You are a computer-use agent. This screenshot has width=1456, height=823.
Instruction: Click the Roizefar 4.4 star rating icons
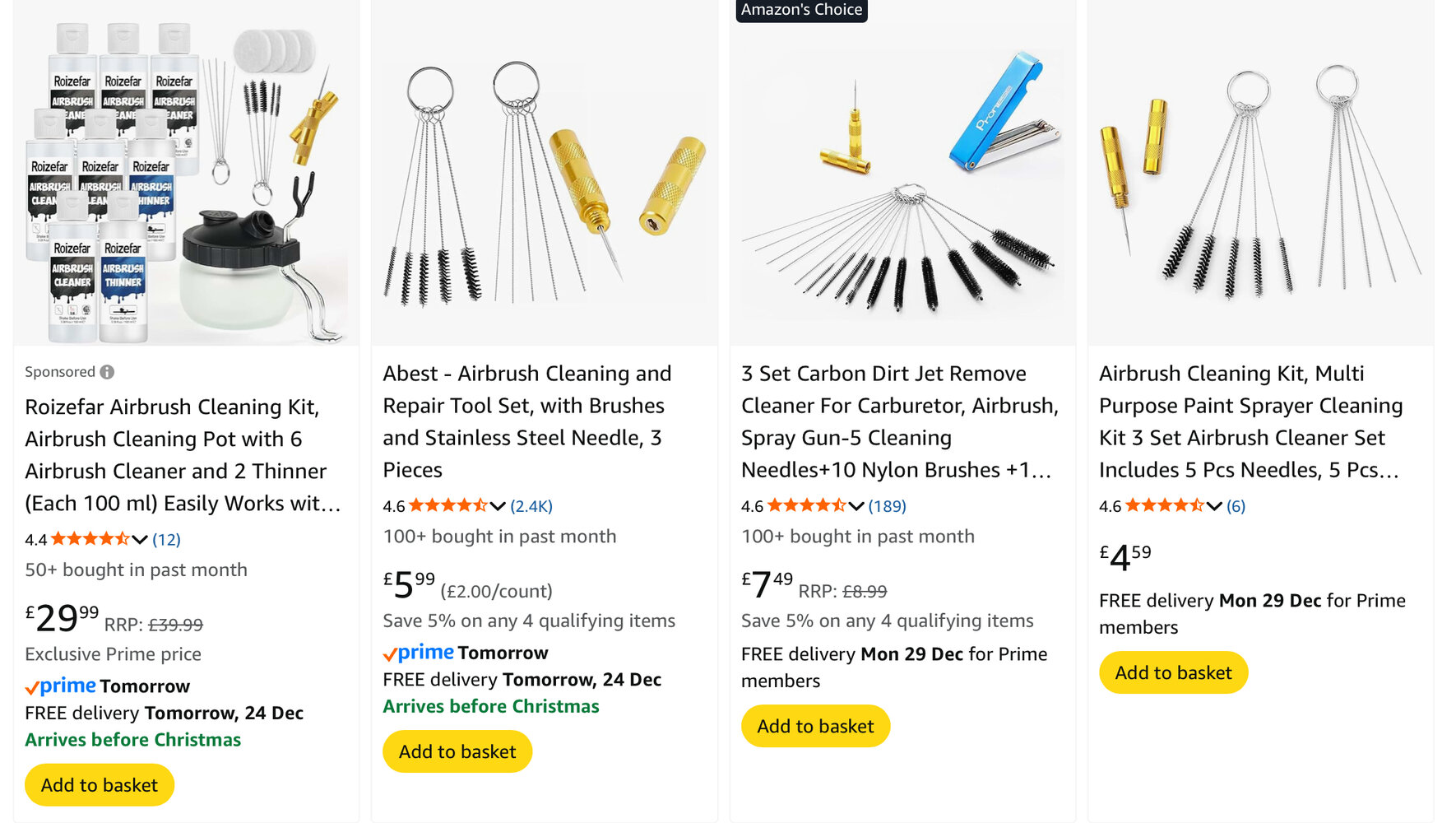point(90,540)
